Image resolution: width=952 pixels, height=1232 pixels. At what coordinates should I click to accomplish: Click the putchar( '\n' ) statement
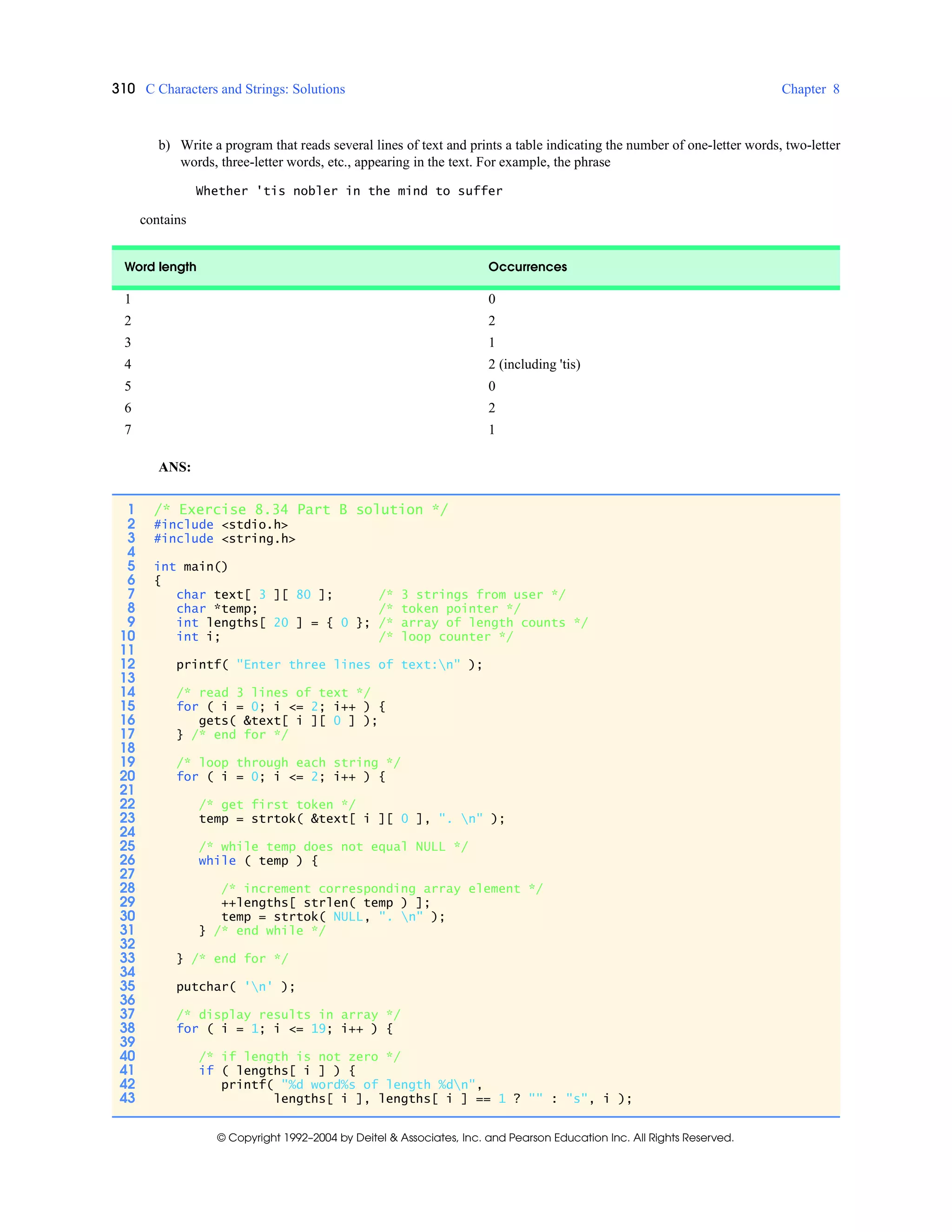pos(235,987)
